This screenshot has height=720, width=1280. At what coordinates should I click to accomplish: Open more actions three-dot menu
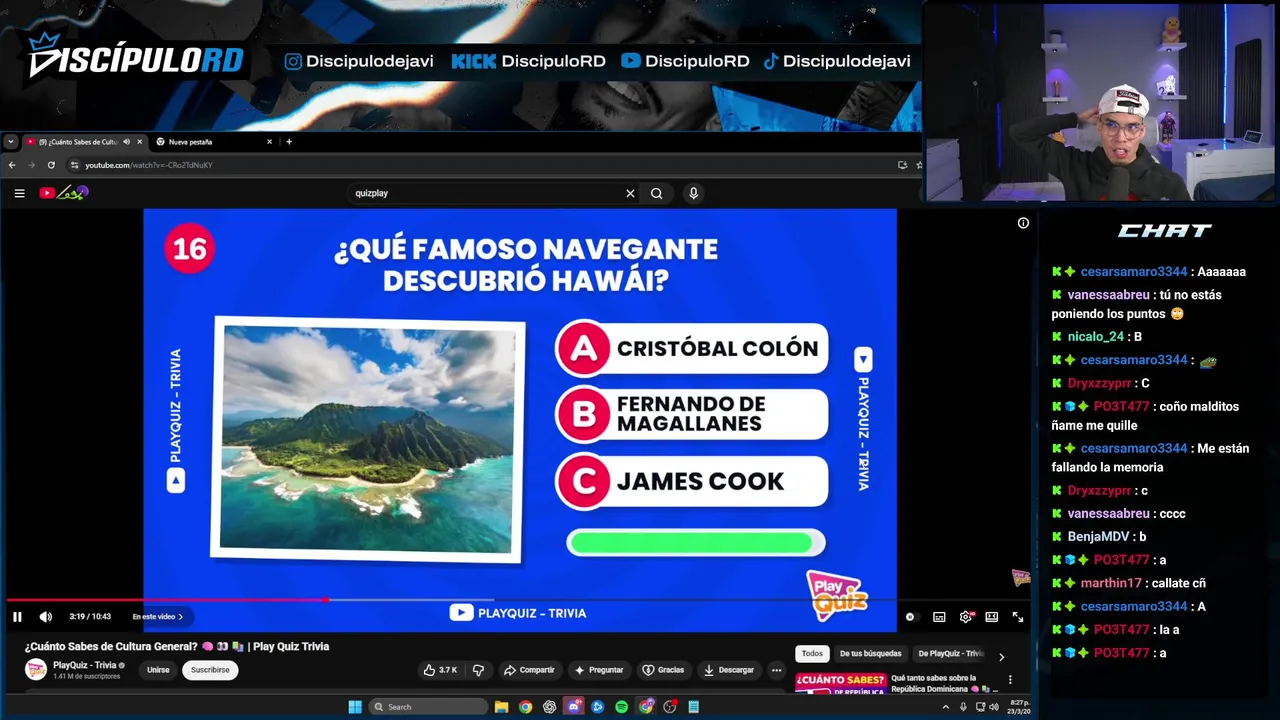click(x=776, y=670)
